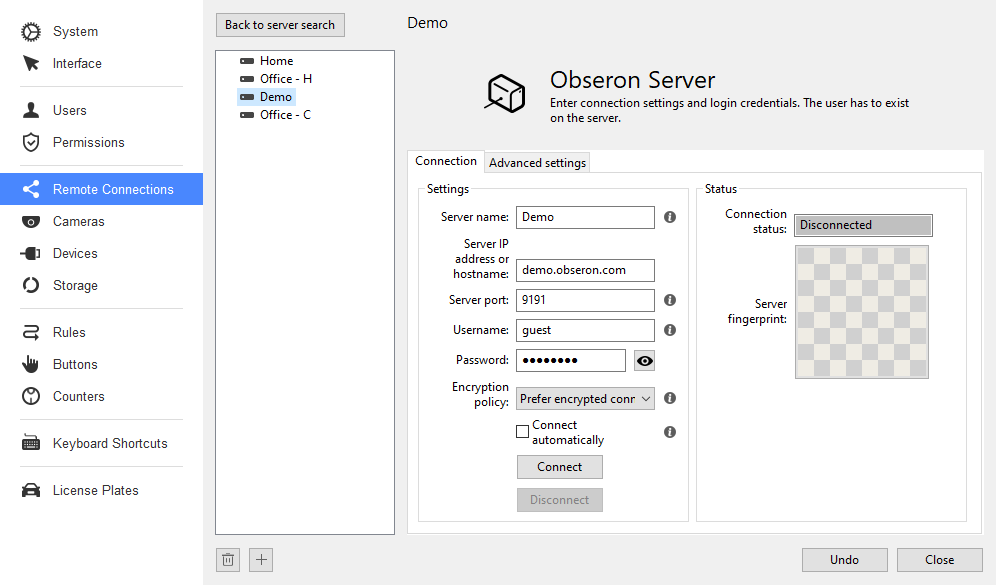Screen dimensions: 996x585
Task: Focus the Username input field
Action: pos(585,330)
